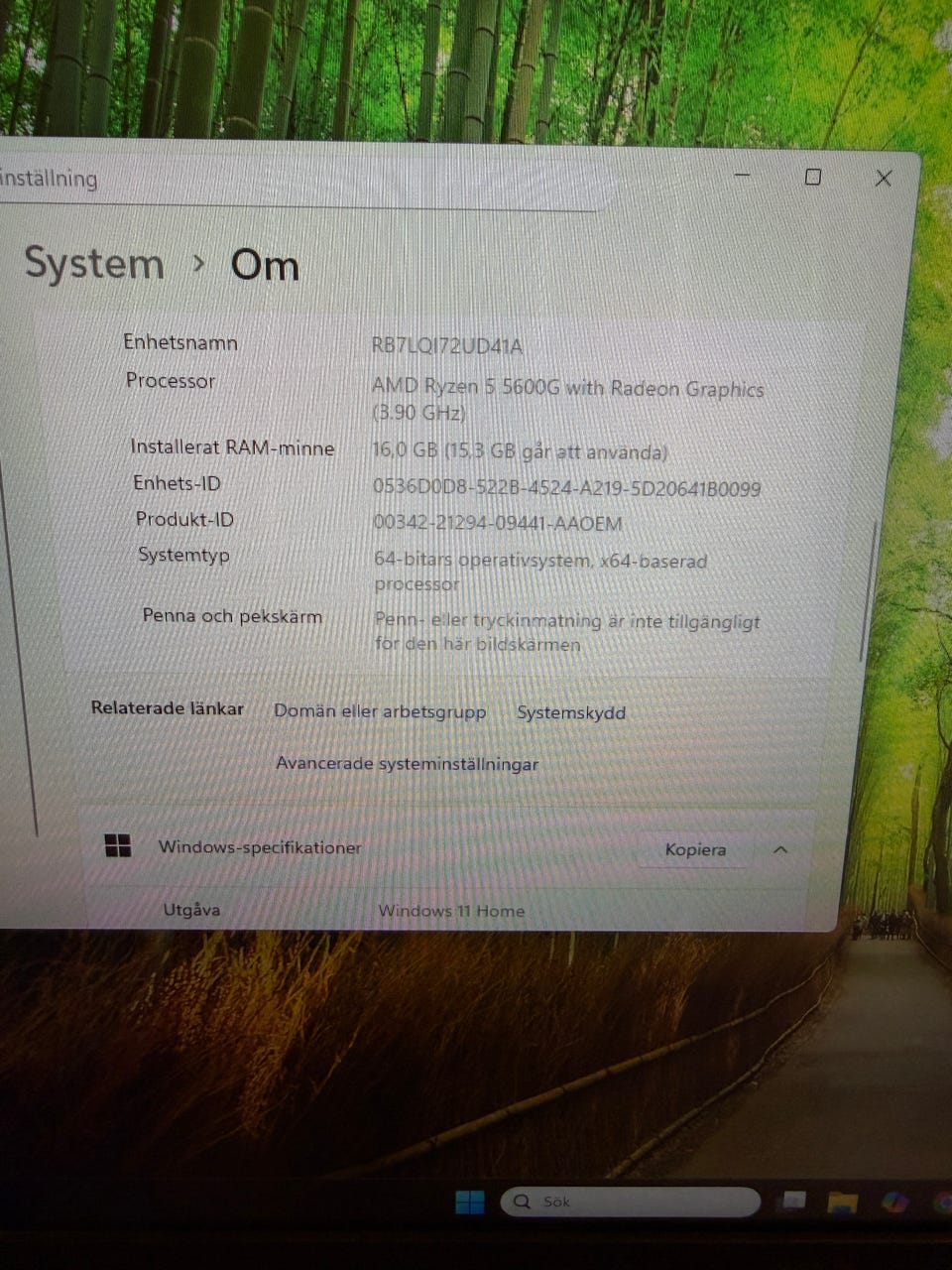Click the Relaterade länkar label
The image size is (952, 1270).
(167, 707)
